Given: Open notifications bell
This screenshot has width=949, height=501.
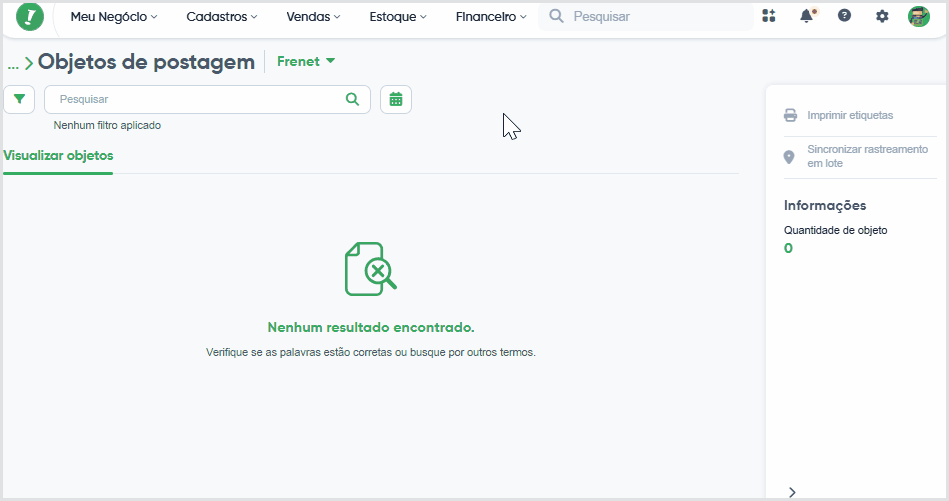Looking at the screenshot, I should click(x=807, y=16).
